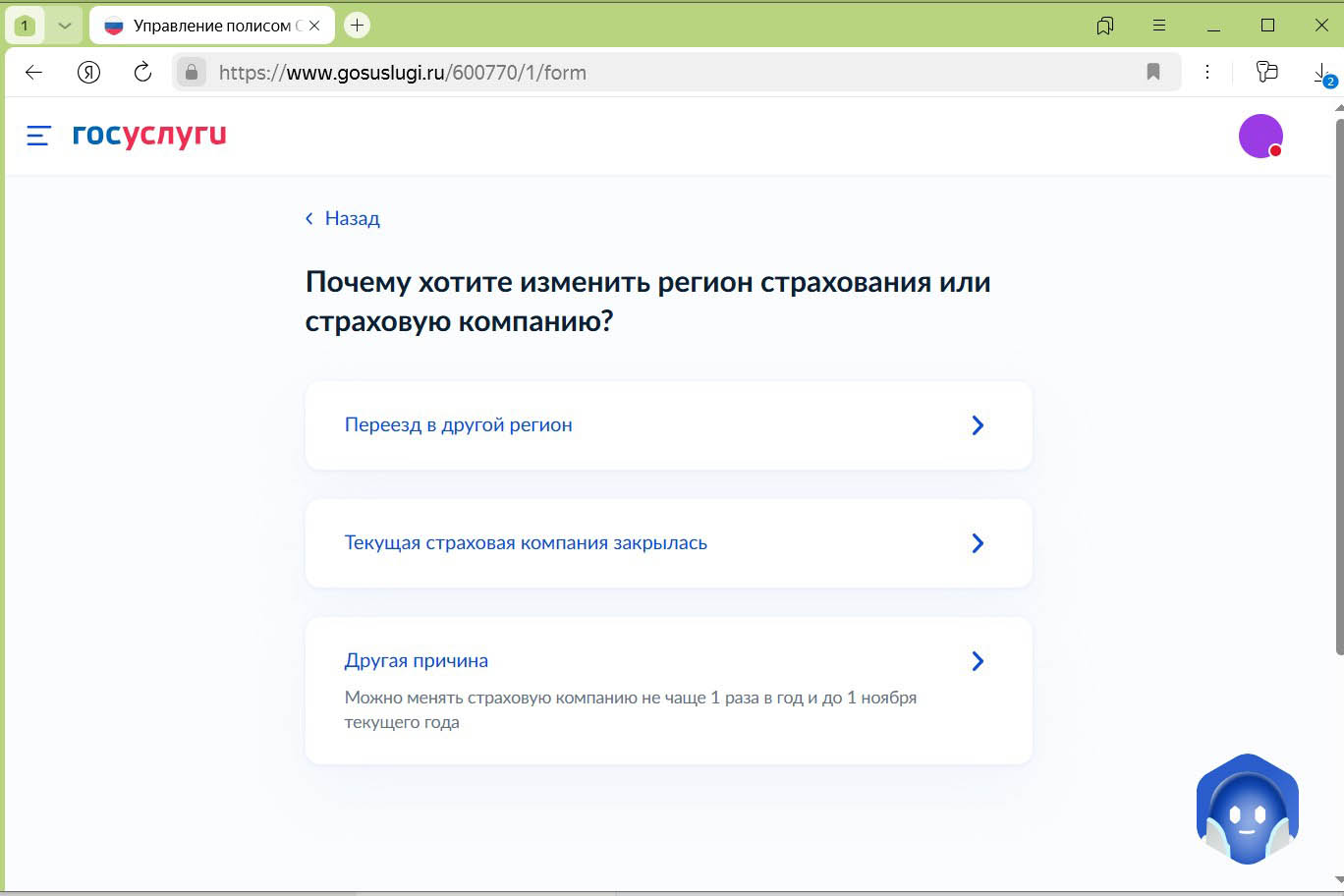Viewport: 1344px width, 896px height.
Task: Click the Госуслуги logo
Action: click(149, 136)
